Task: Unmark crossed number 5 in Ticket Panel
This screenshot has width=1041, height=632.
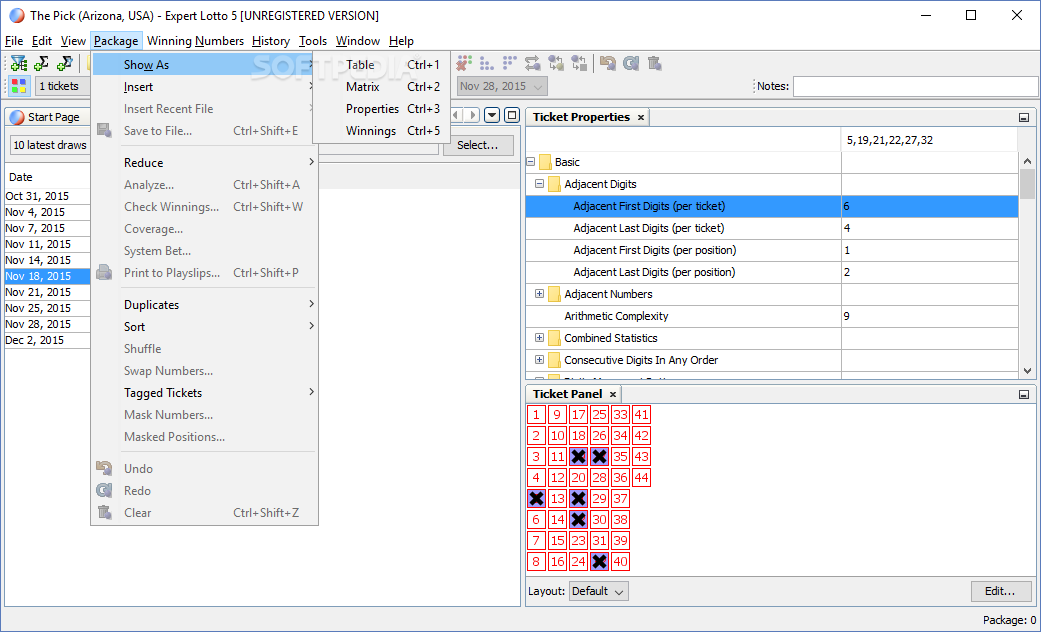Action: (x=536, y=499)
